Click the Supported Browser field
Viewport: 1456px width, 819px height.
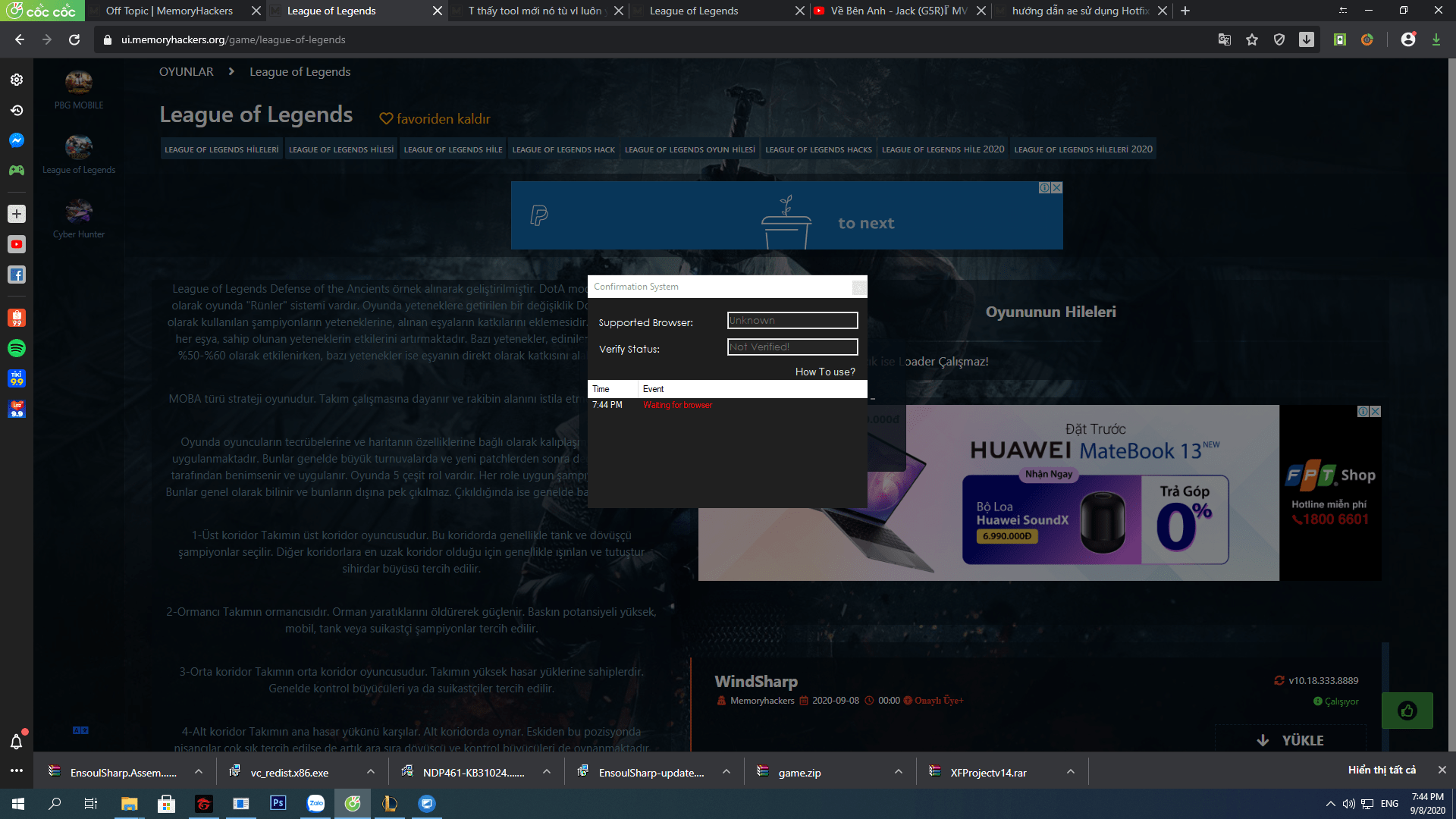click(792, 321)
